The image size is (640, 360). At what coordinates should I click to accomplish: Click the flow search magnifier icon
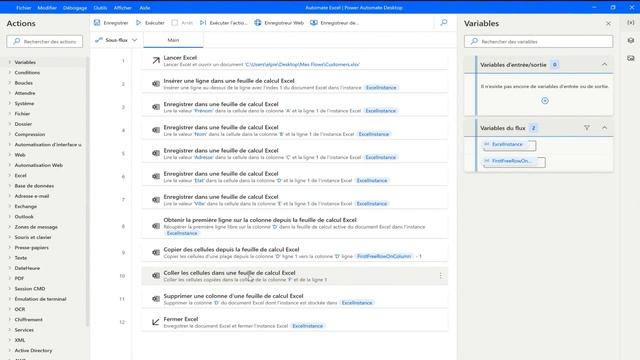pyautogui.click(x=444, y=22)
